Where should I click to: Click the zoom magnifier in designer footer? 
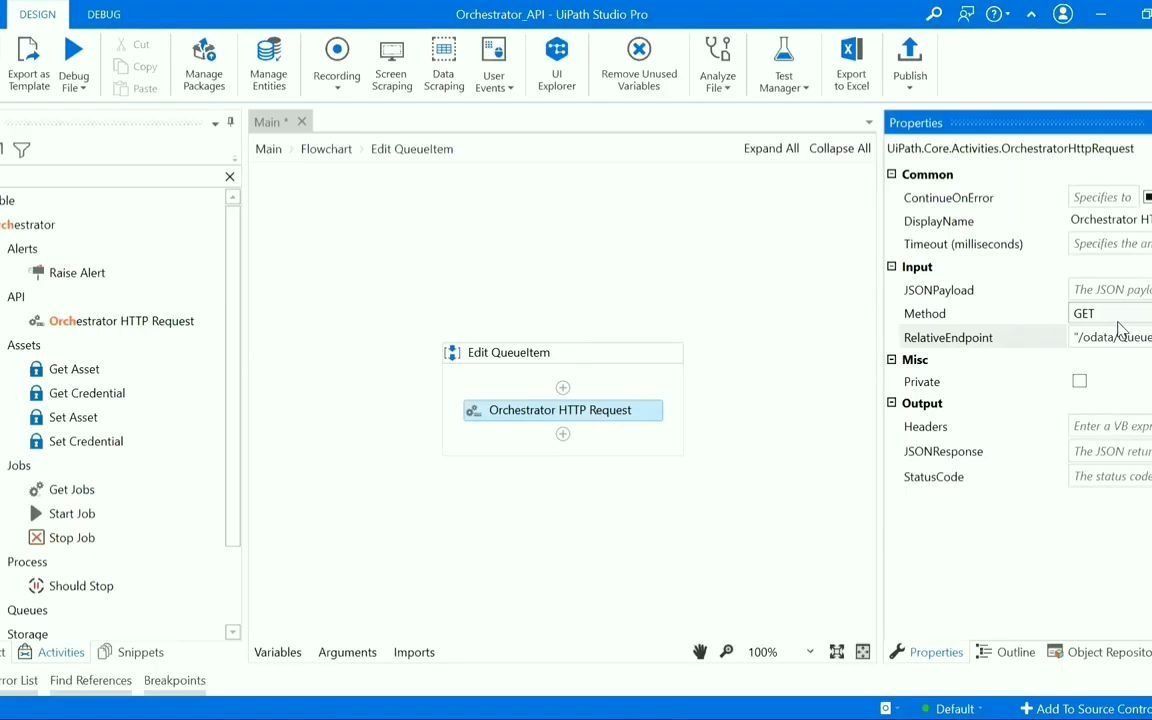(727, 652)
